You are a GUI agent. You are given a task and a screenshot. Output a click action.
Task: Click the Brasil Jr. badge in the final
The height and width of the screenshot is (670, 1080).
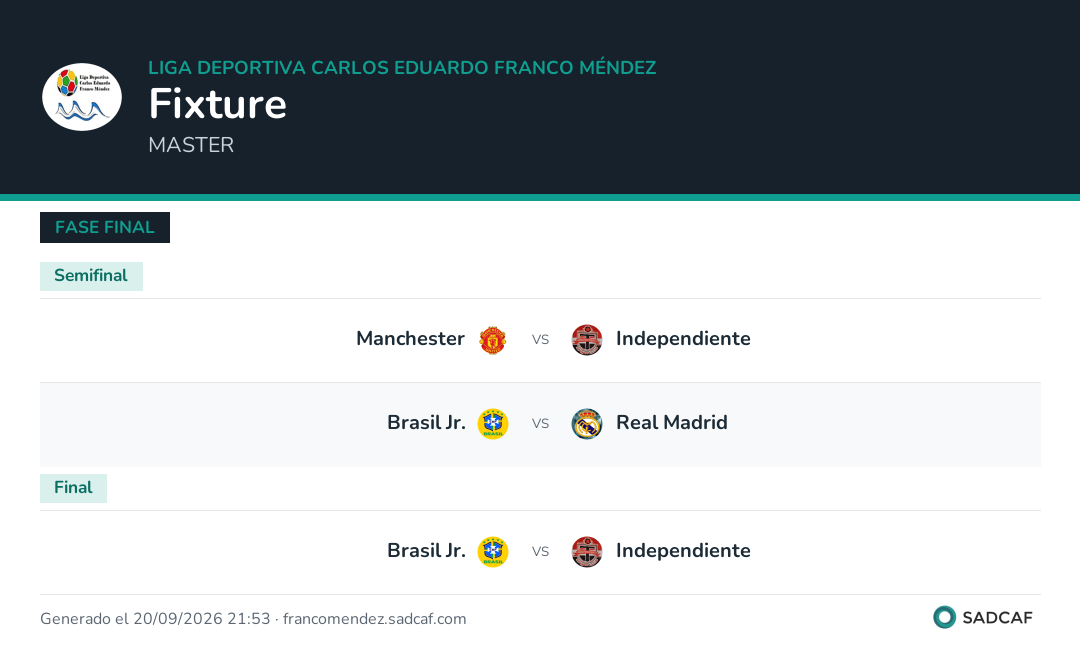tap(492, 552)
